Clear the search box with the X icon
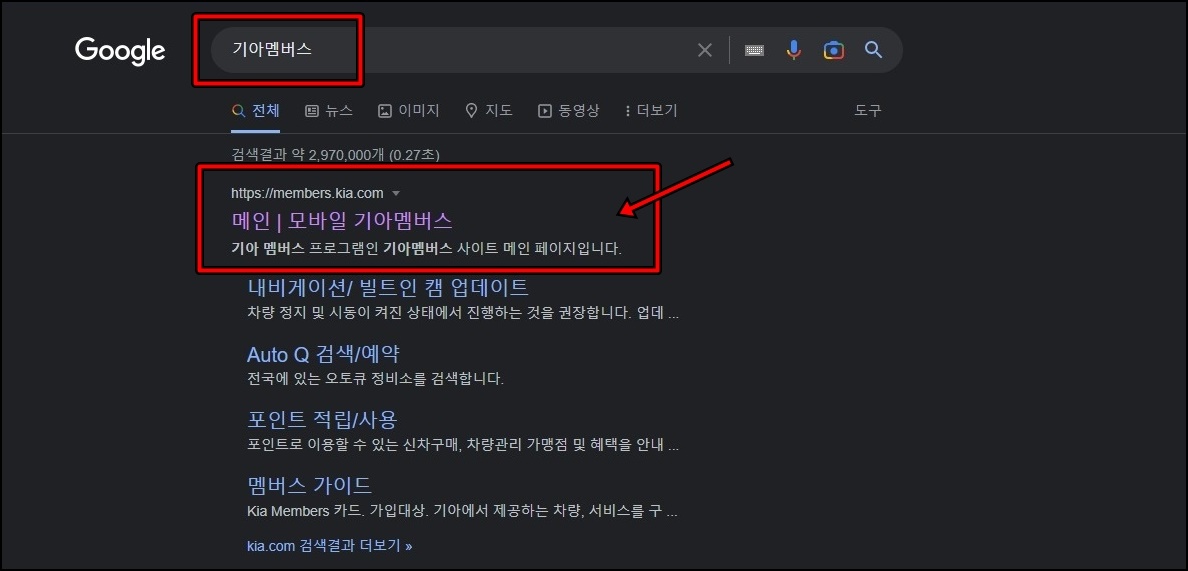The width and height of the screenshot is (1188, 571). pyautogui.click(x=705, y=50)
